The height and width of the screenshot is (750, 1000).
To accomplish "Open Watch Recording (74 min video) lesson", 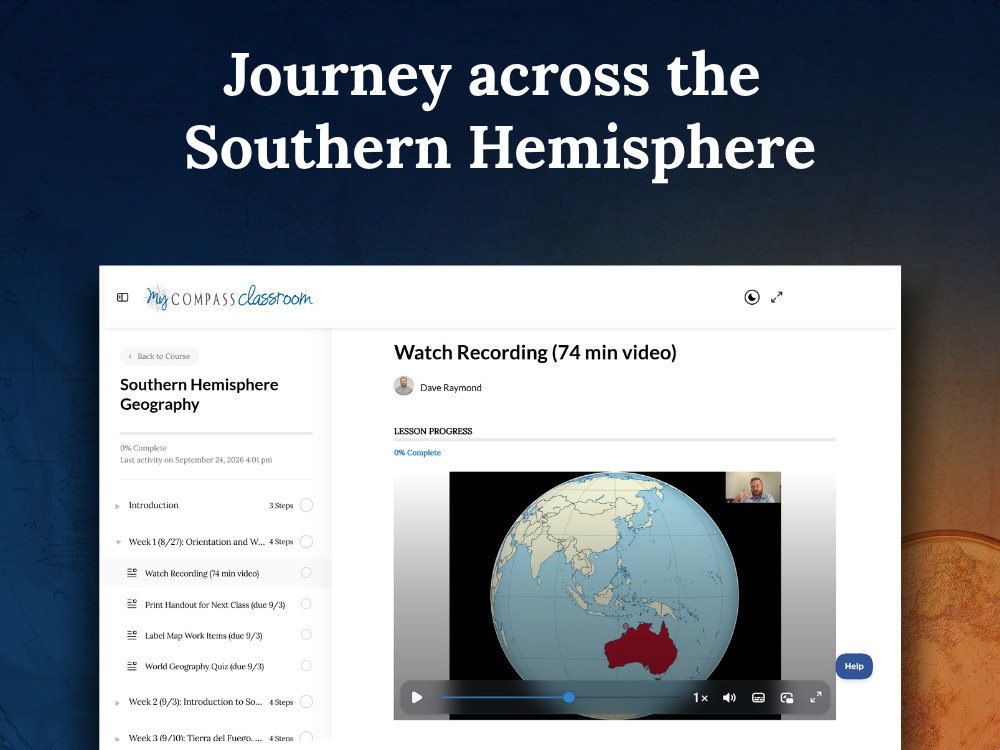I will click(202, 573).
